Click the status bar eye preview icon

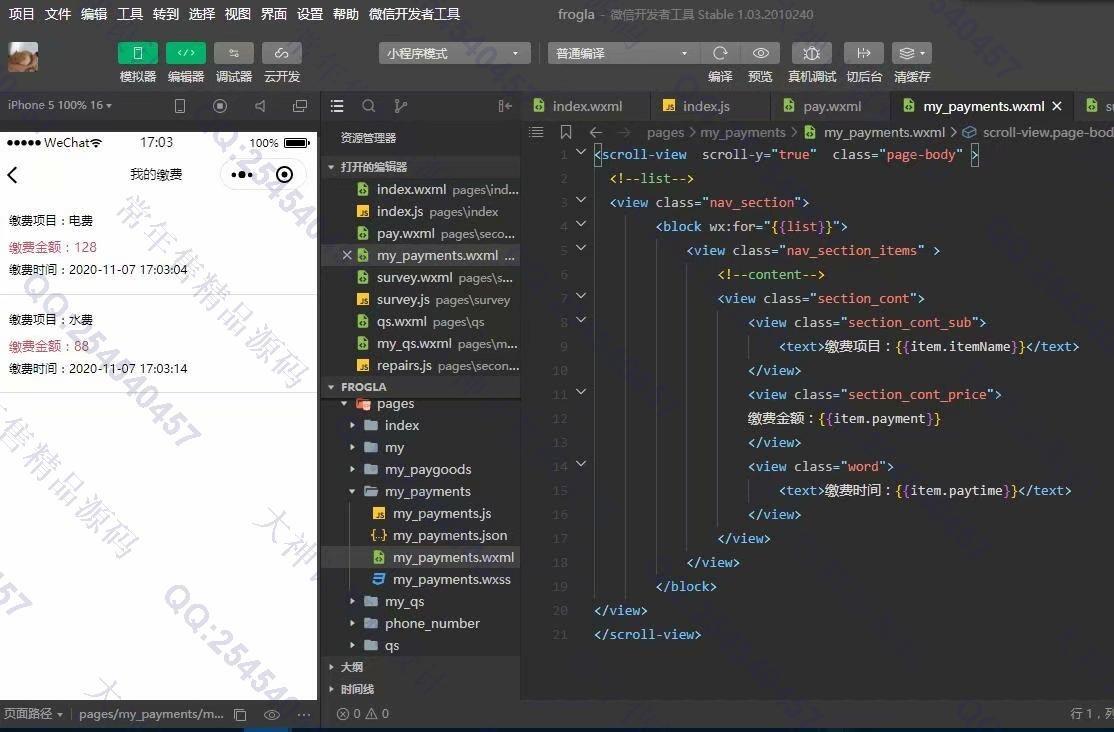pos(272,714)
